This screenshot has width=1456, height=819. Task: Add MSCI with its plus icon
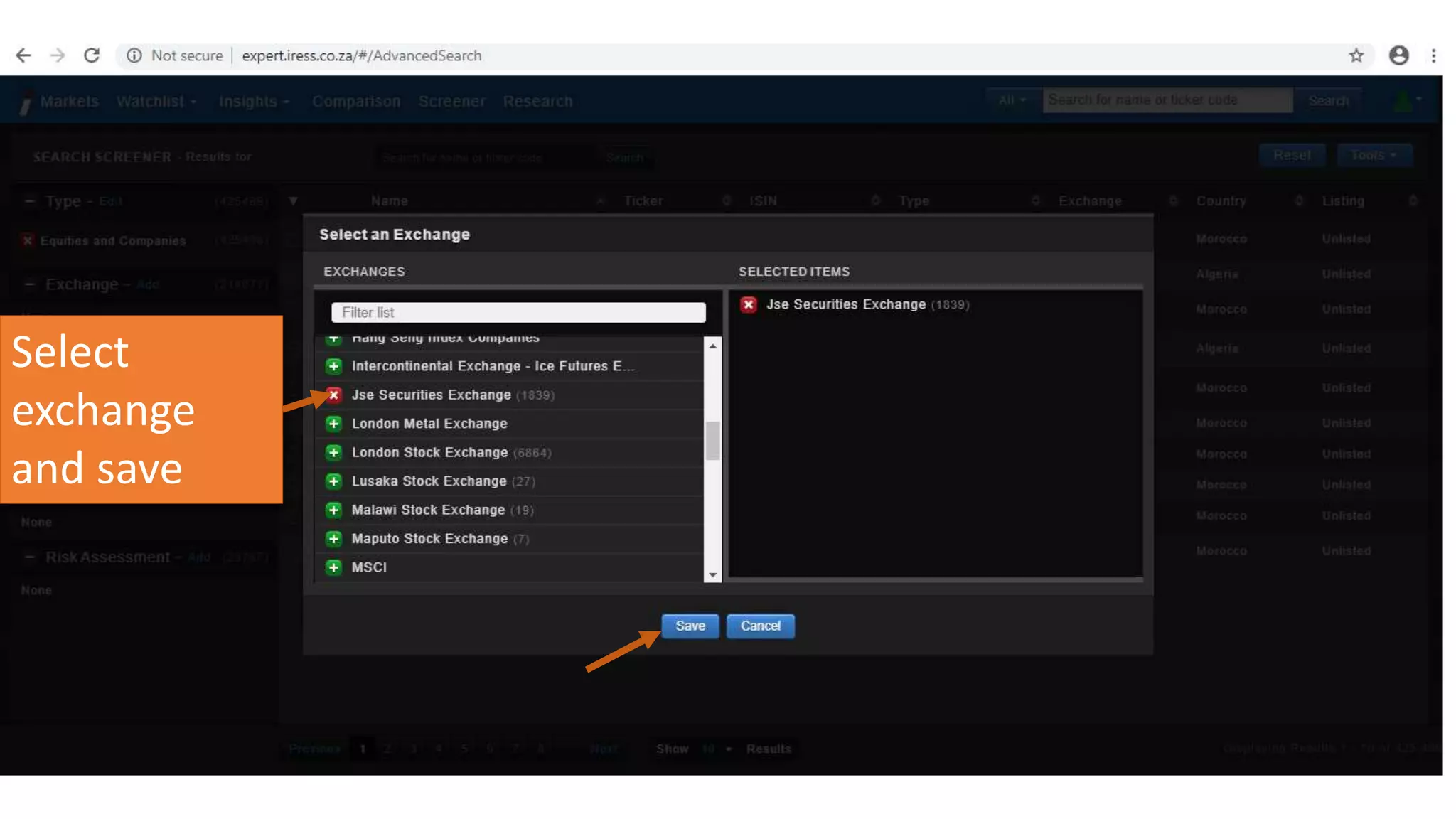pos(333,567)
